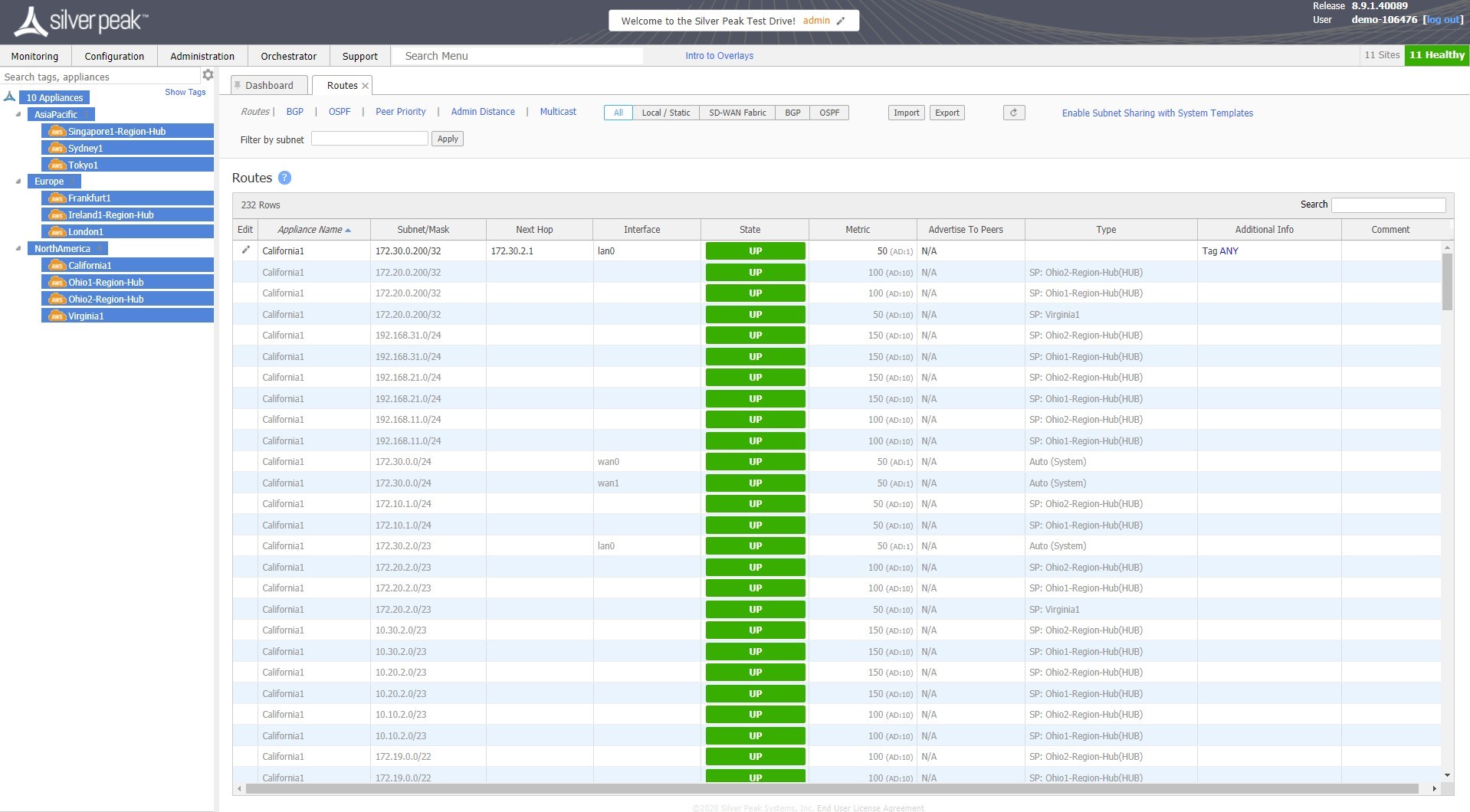Filter routes by OSPF toggle
Image resolution: width=1470 pixels, height=812 pixels.
(829, 113)
